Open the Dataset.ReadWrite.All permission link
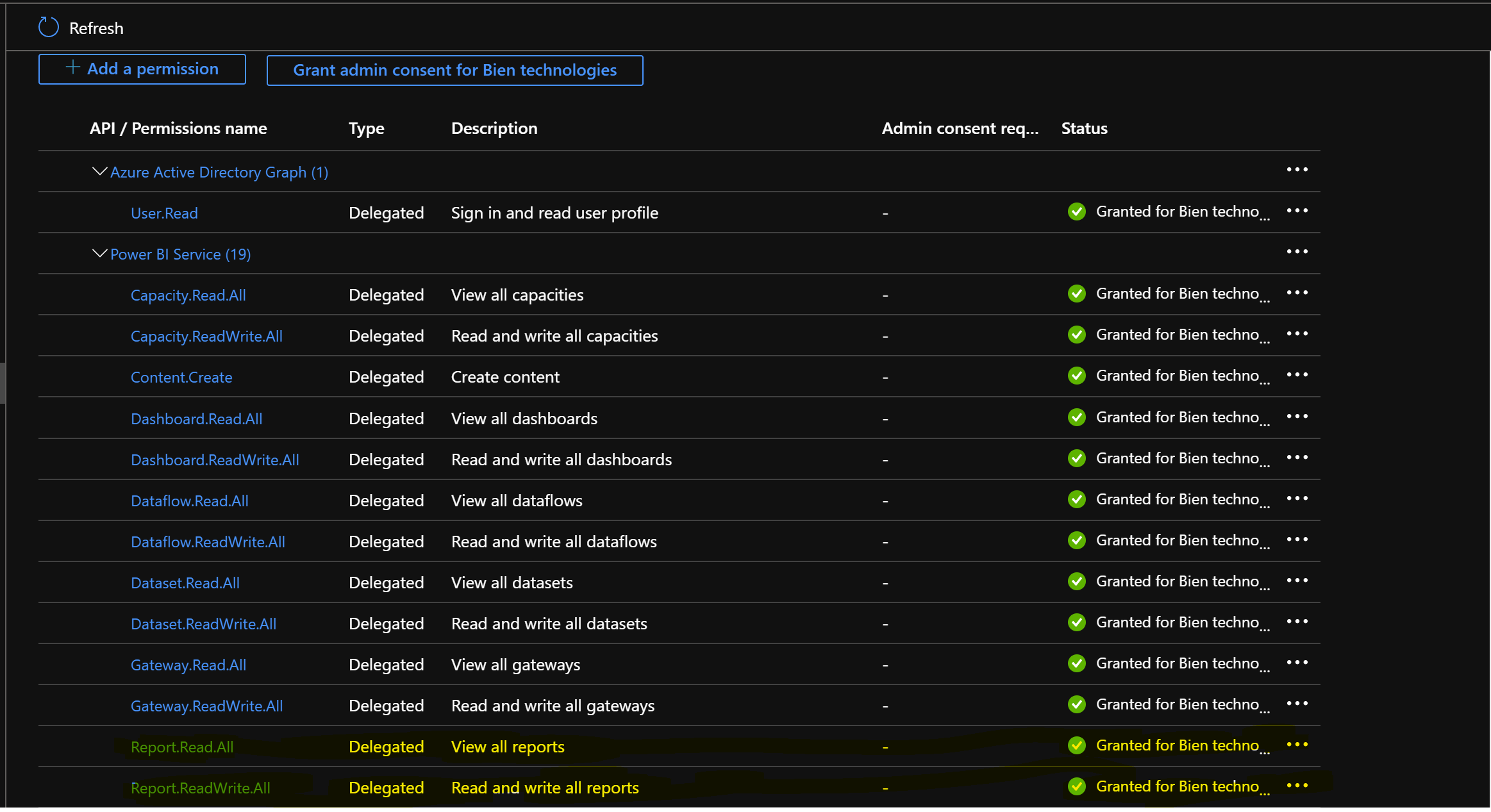The height and width of the screenshot is (812, 1491). point(203,624)
